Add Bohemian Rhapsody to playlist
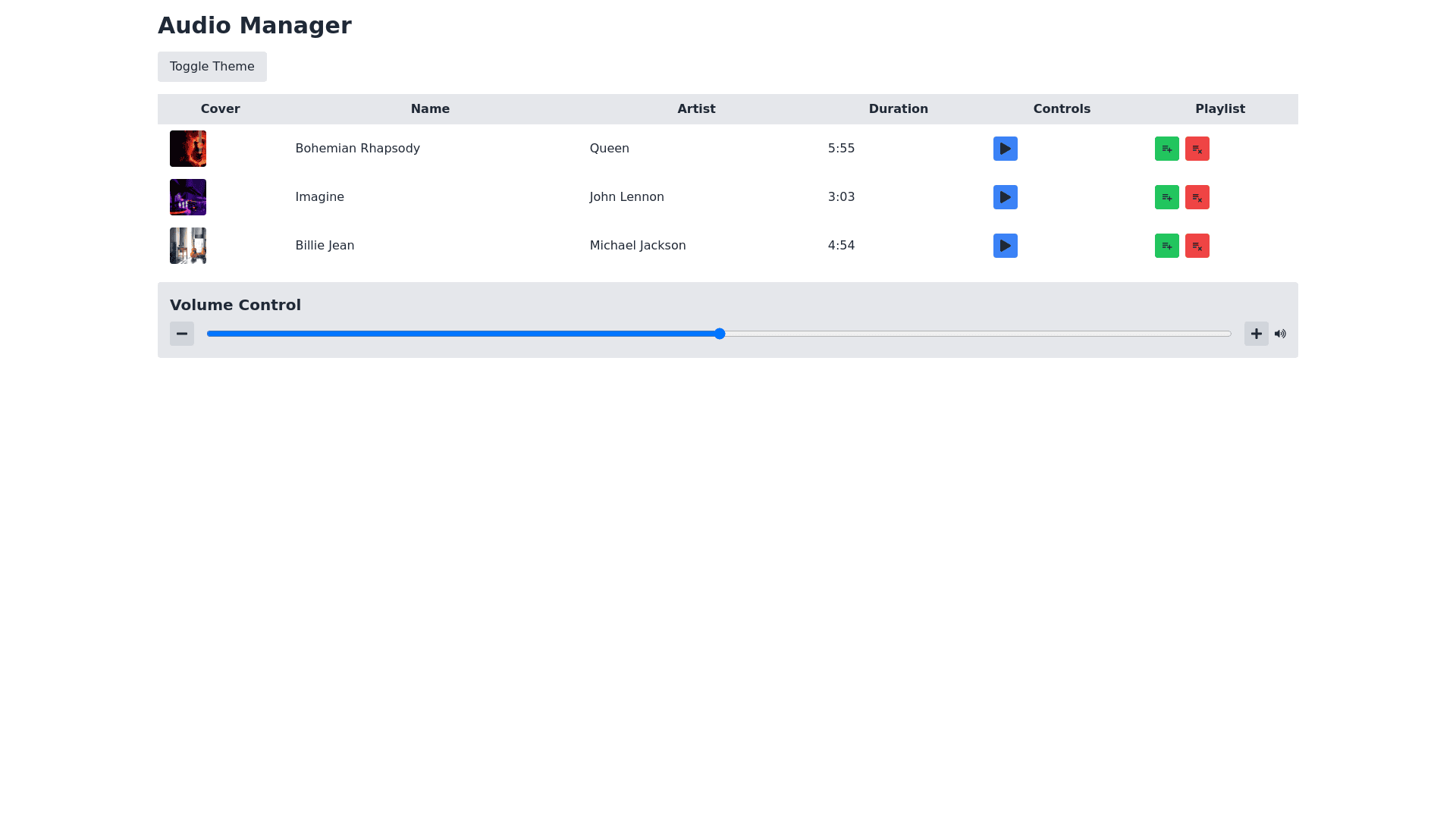This screenshot has height=819, width=1456. [x=1166, y=149]
